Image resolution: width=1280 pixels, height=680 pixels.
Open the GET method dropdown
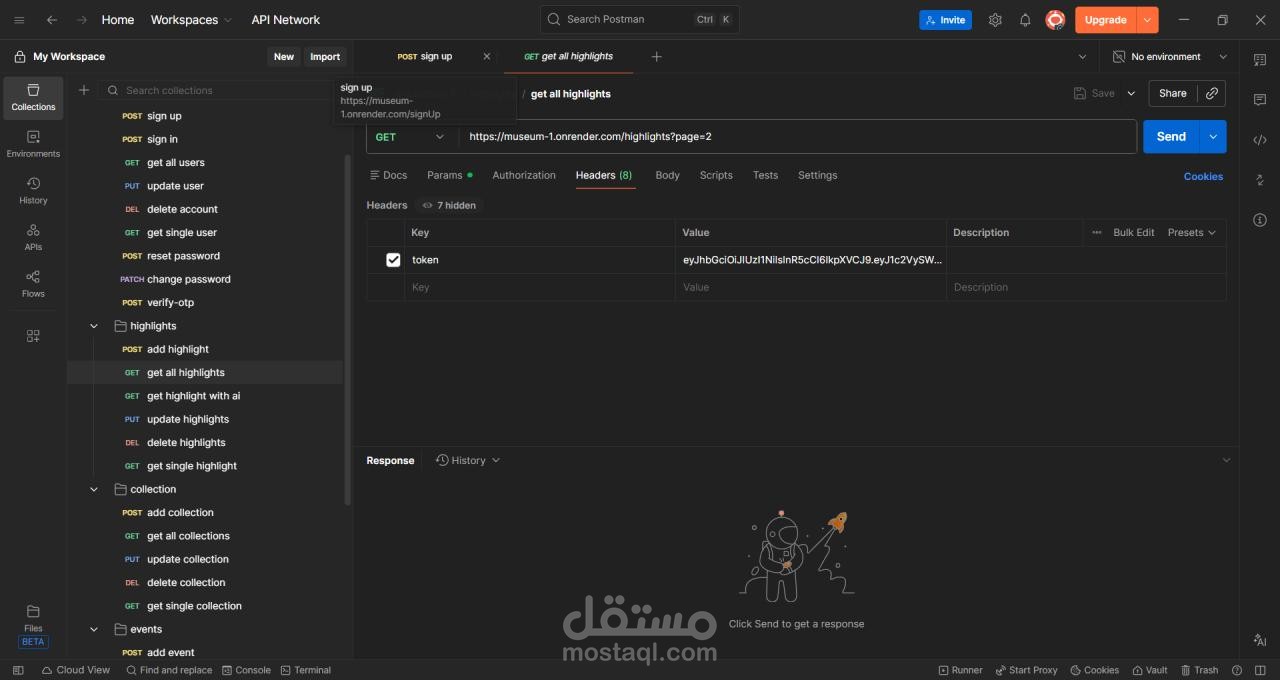point(411,137)
